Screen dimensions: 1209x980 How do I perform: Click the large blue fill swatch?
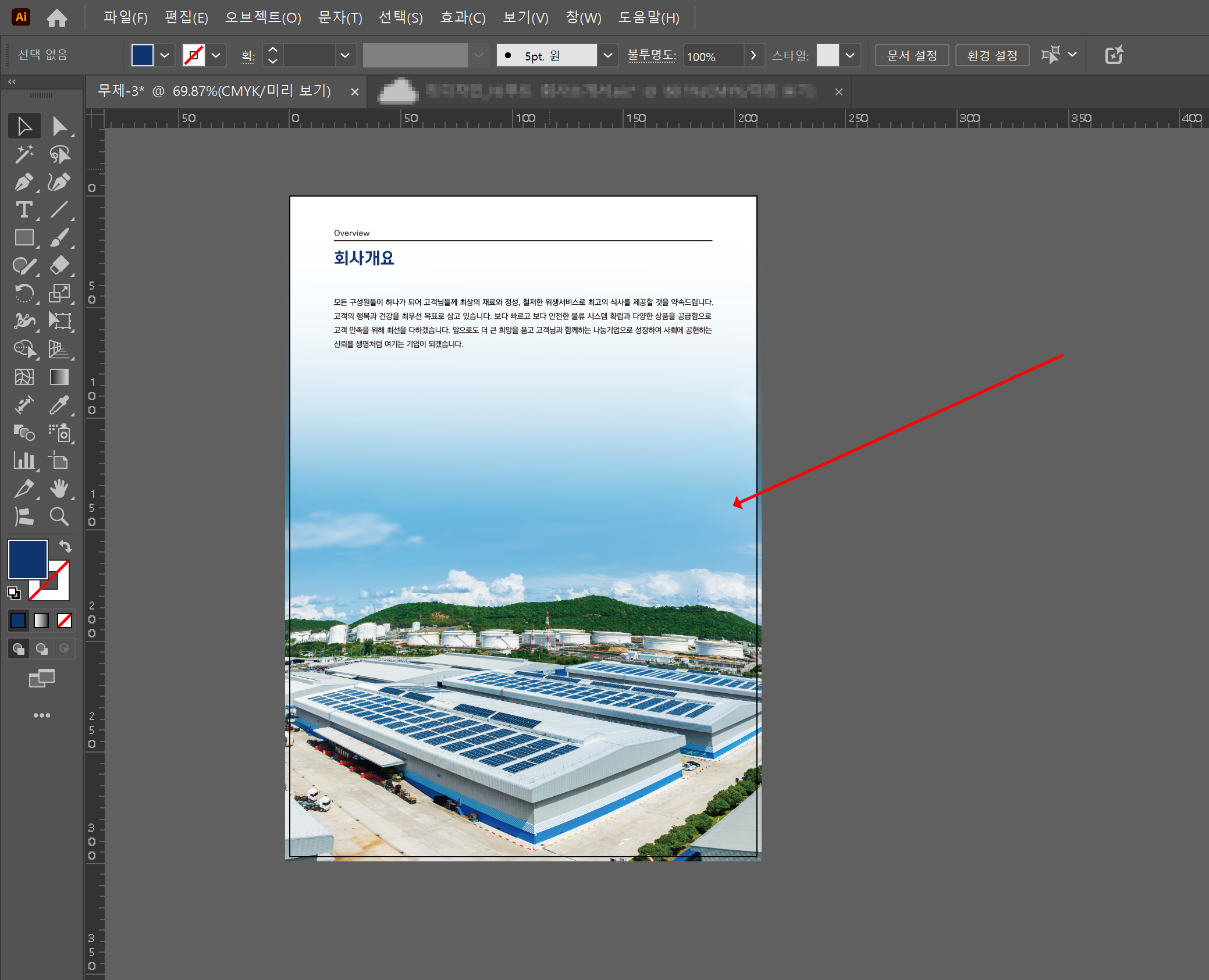point(27,559)
